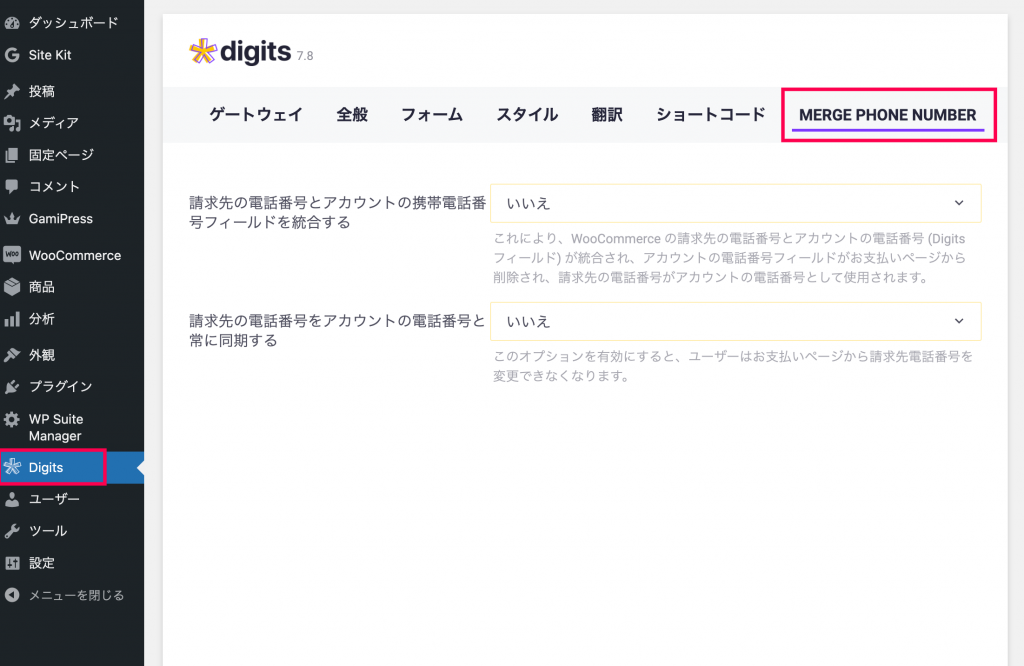
Task: Click the wrench icon beside ツール
Action: (12, 531)
